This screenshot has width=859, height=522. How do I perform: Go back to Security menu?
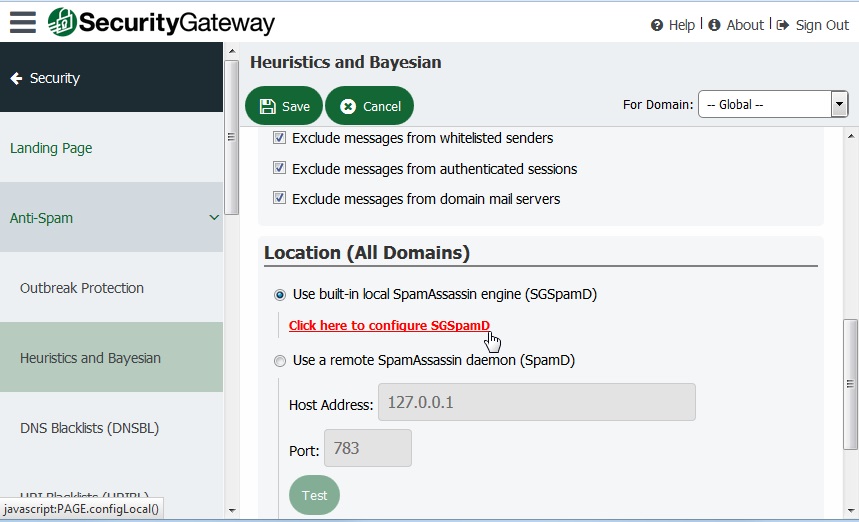[x=111, y=78]
